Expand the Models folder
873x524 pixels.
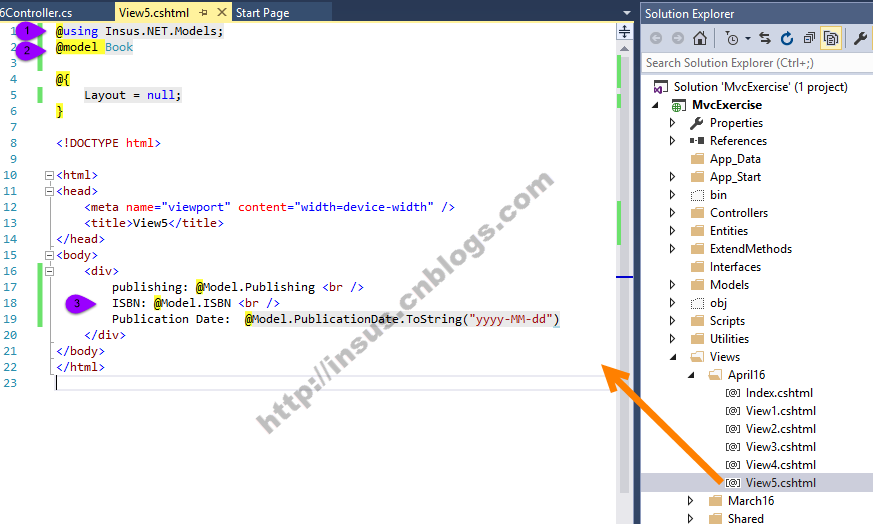tap(672, 285)
